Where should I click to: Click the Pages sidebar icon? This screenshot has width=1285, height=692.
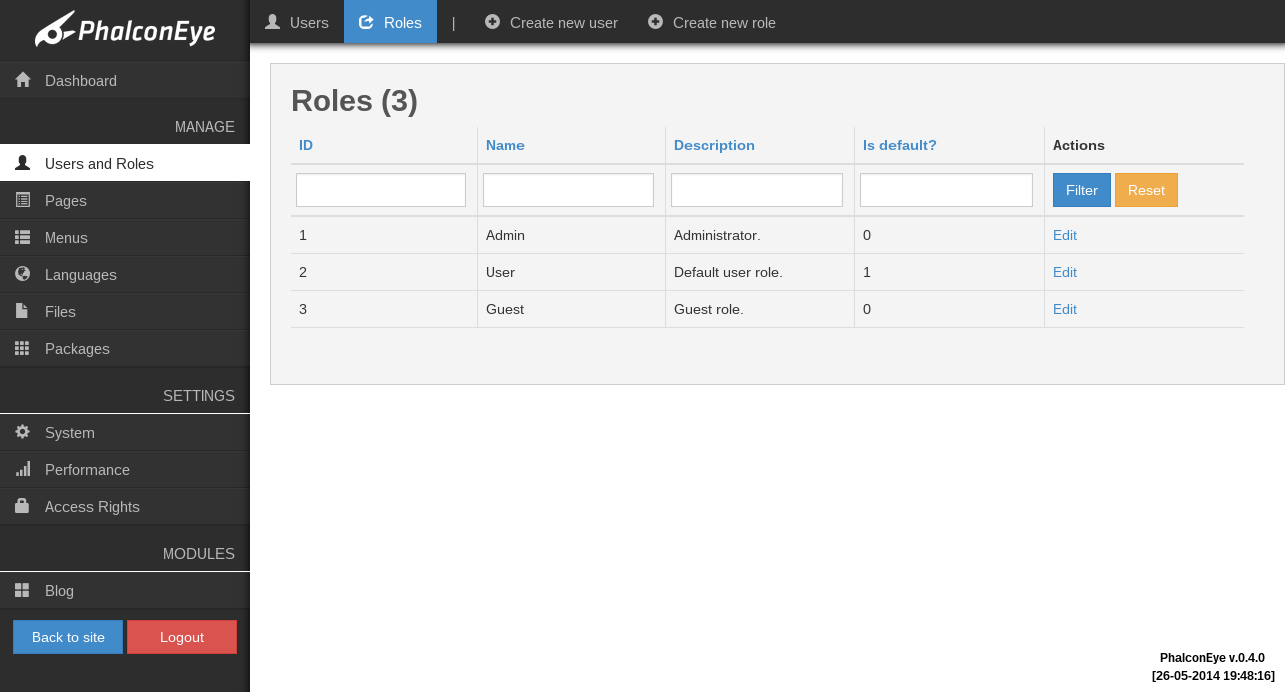coord(23,200)
